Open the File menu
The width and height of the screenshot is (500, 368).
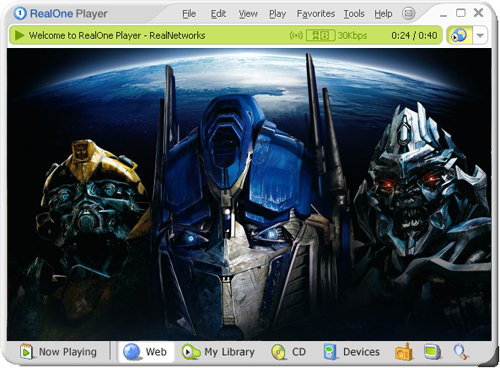point(189,14)
